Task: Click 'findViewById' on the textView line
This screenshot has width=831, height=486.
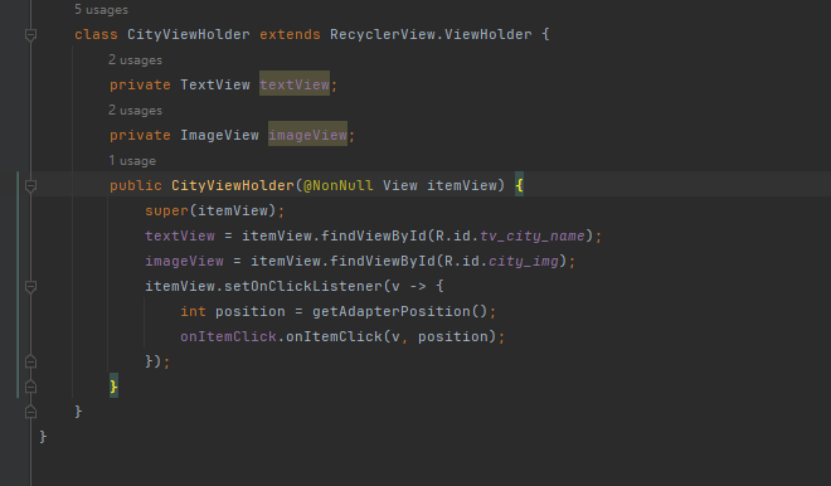Action: pyautogui.click(x=373, y=236)
